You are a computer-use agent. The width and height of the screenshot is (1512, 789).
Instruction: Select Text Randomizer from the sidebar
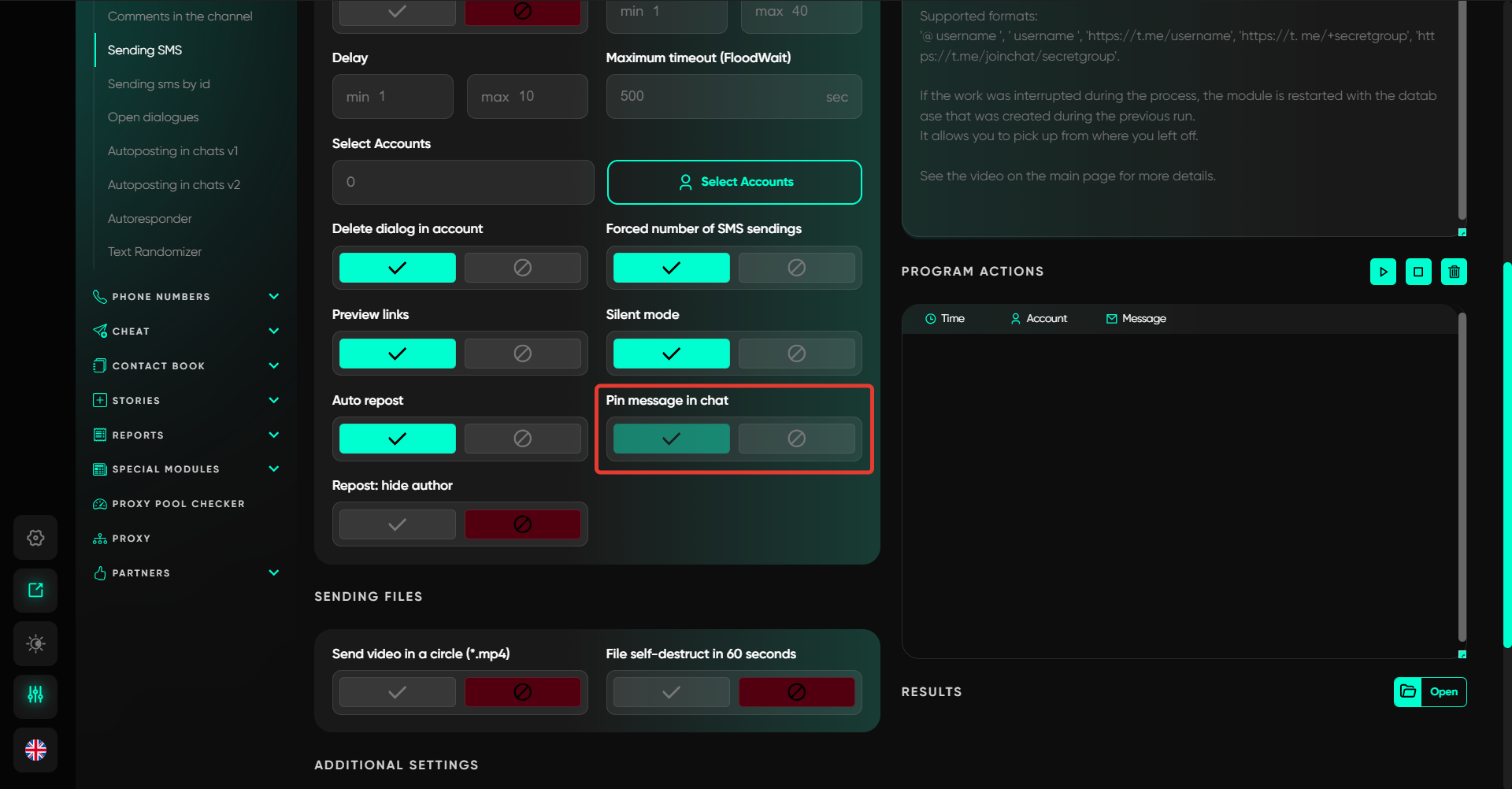tap(154, 252)
